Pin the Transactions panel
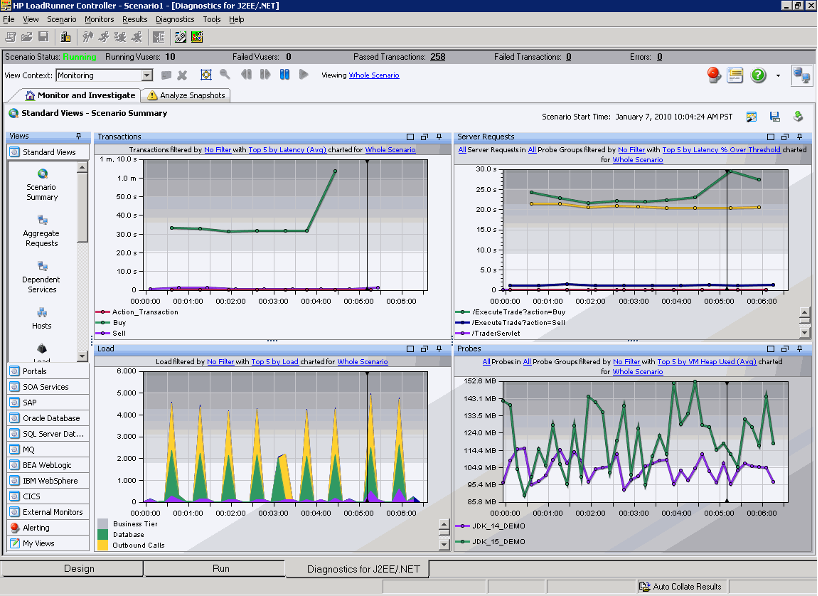This screenshot has height=596, width=818. pyautogui.click(x=439, y=136)
